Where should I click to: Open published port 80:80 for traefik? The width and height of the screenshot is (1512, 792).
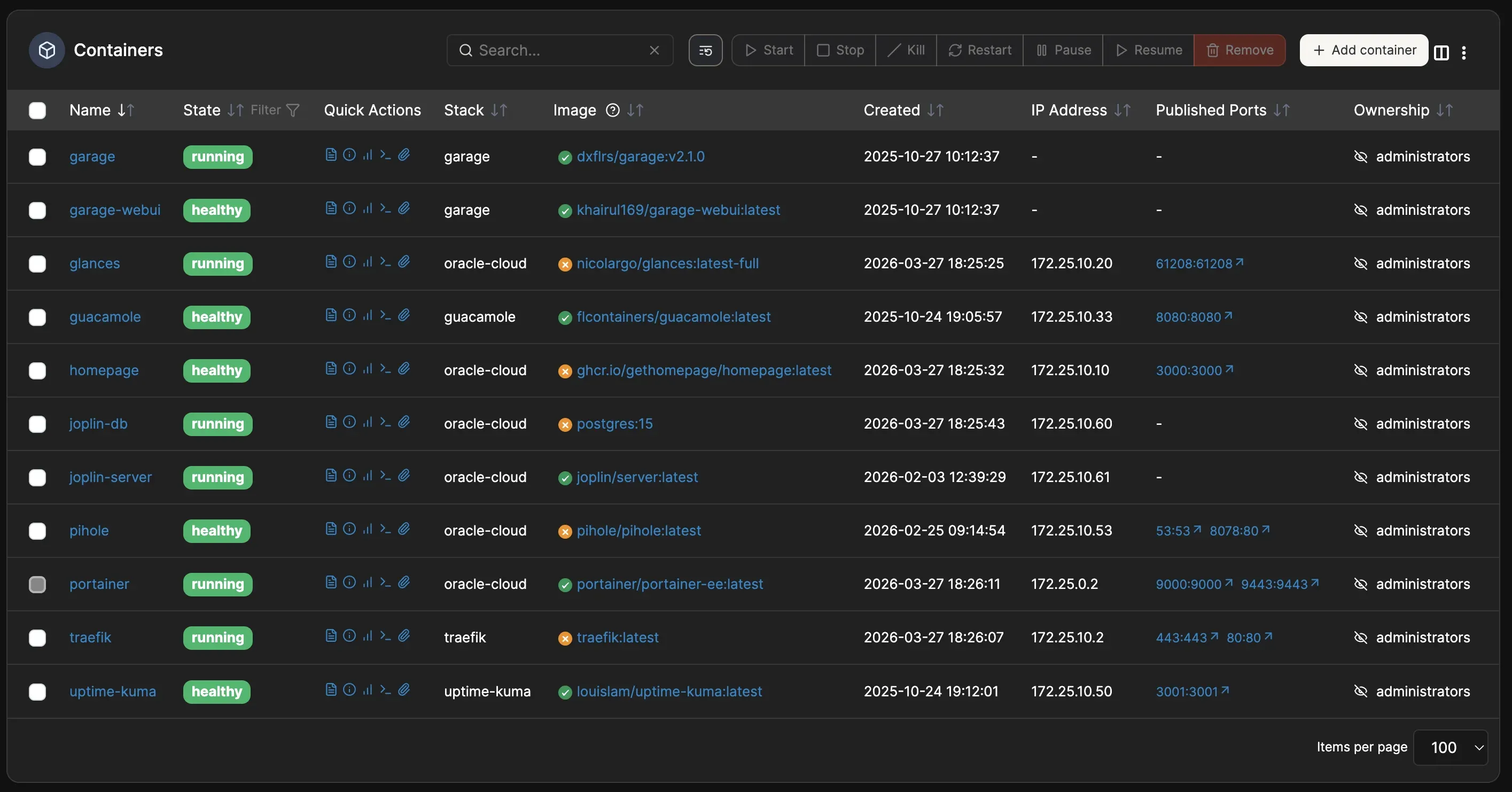pos(1249,637)
